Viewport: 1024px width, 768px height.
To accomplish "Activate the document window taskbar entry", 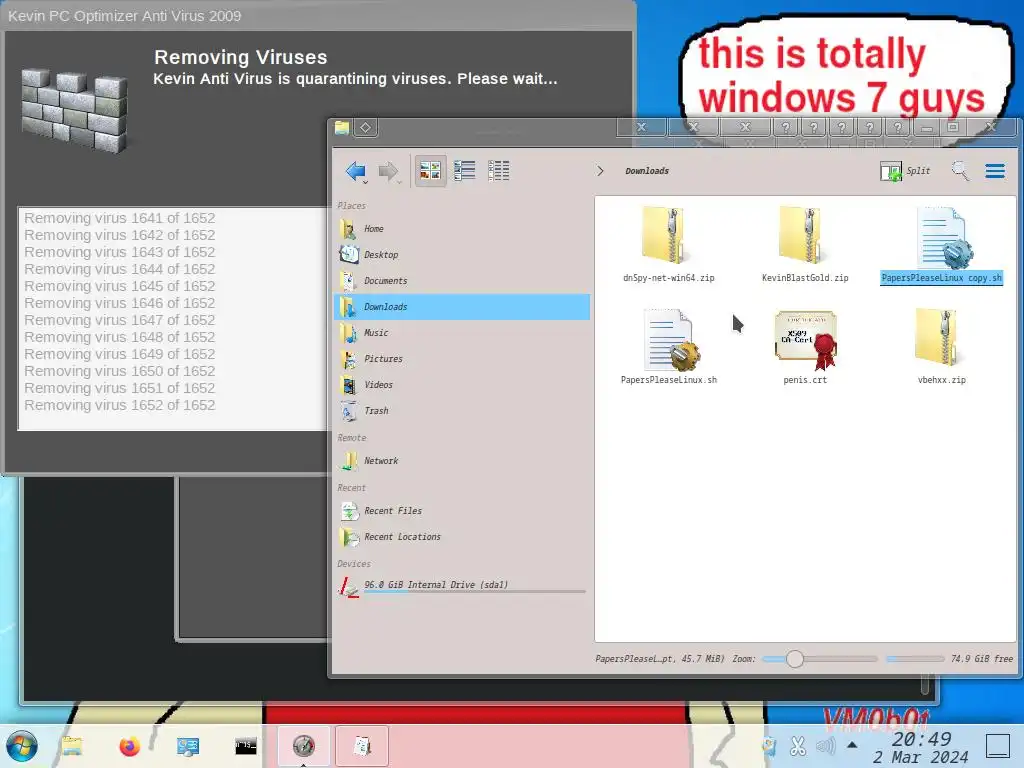I will [x=362, y=746].
